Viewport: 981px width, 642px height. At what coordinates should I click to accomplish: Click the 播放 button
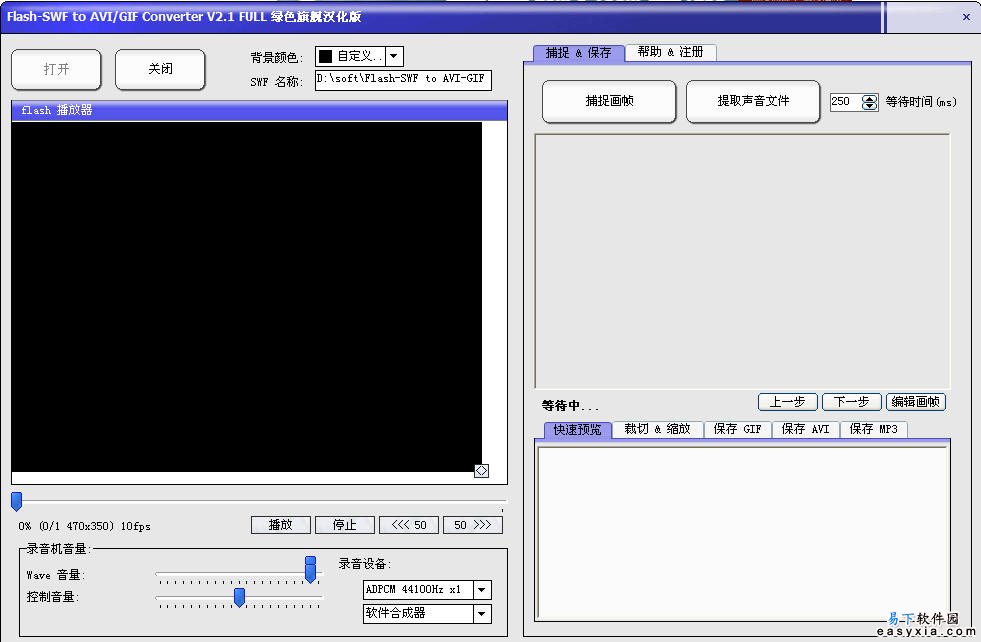point(280,525)
